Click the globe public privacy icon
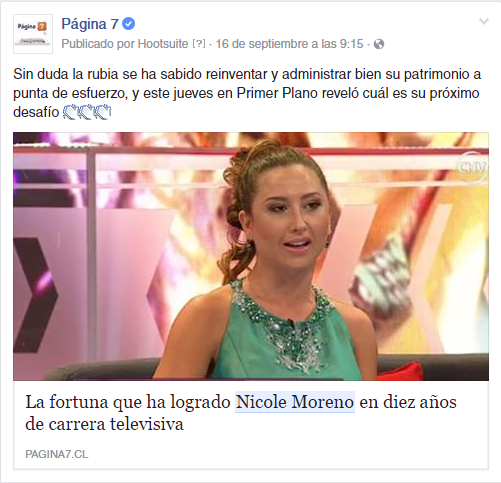501x483 pixels. pyautogui.click(x=379, y=44)
